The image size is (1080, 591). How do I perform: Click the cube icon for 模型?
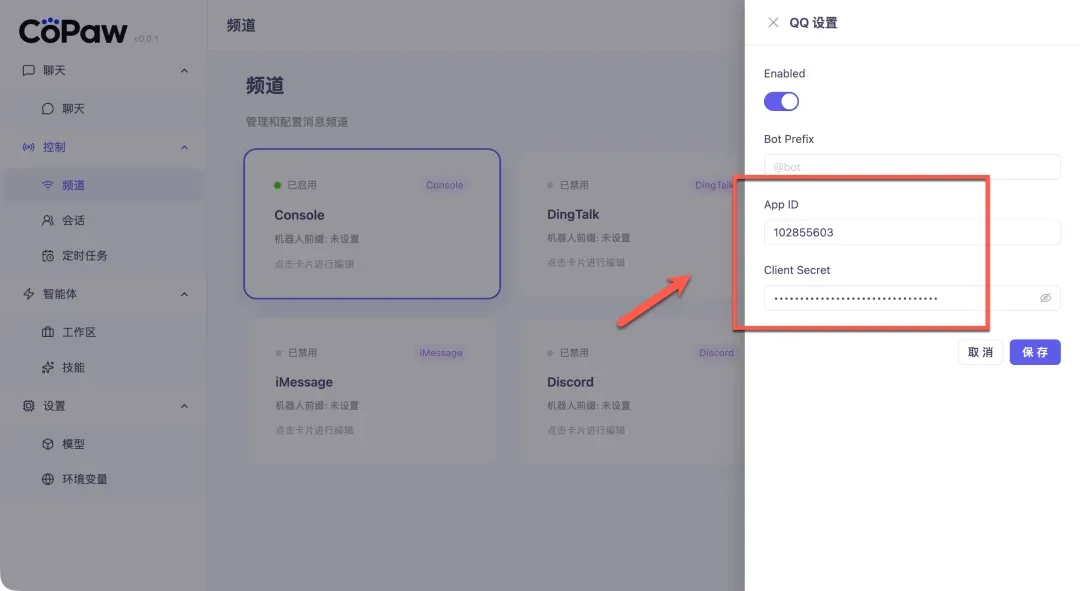(x=48, y=444)
